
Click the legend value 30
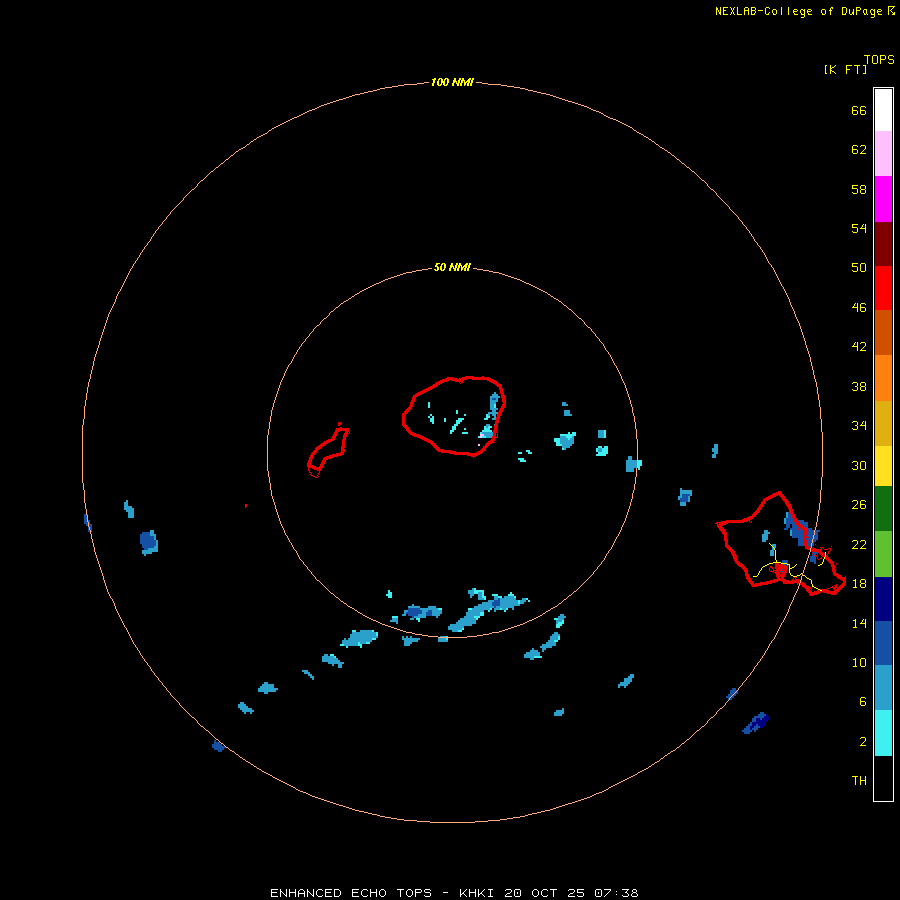coord(859,465)
